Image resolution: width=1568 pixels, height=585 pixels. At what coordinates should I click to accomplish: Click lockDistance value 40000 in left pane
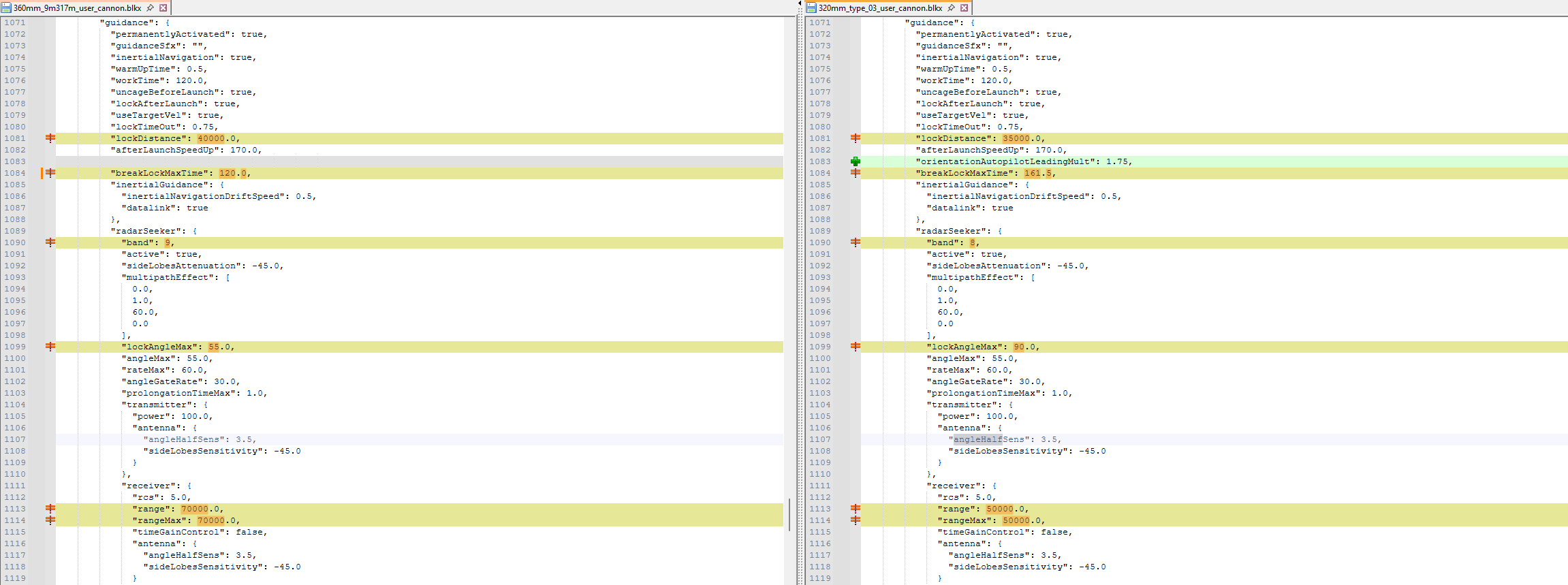[211, 138]
